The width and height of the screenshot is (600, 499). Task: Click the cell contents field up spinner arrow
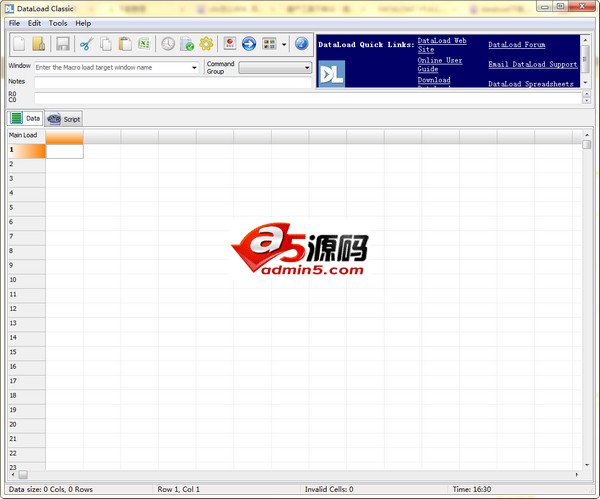(x=587, y=94)
